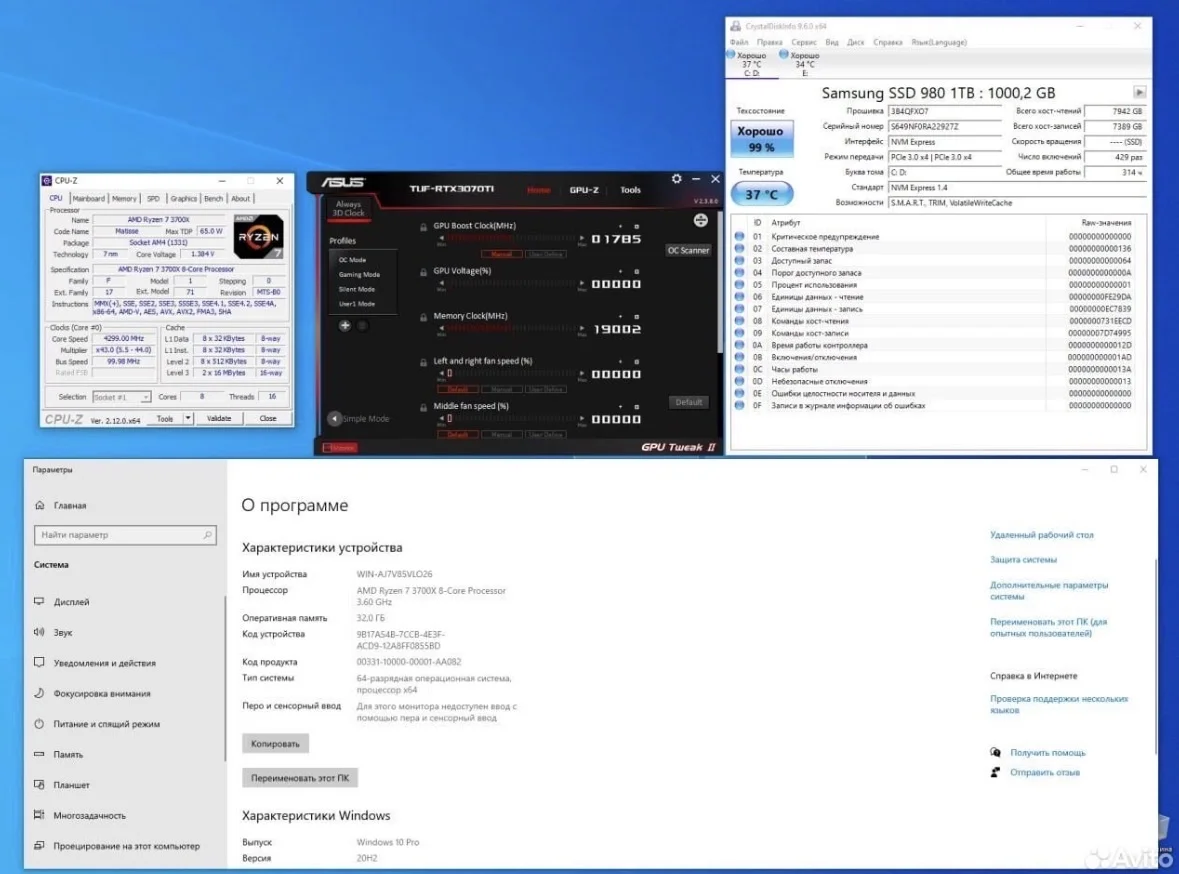Click GPU Voltage slider track
Screen dimensions: 1179x874
click(x=511, y=284)
